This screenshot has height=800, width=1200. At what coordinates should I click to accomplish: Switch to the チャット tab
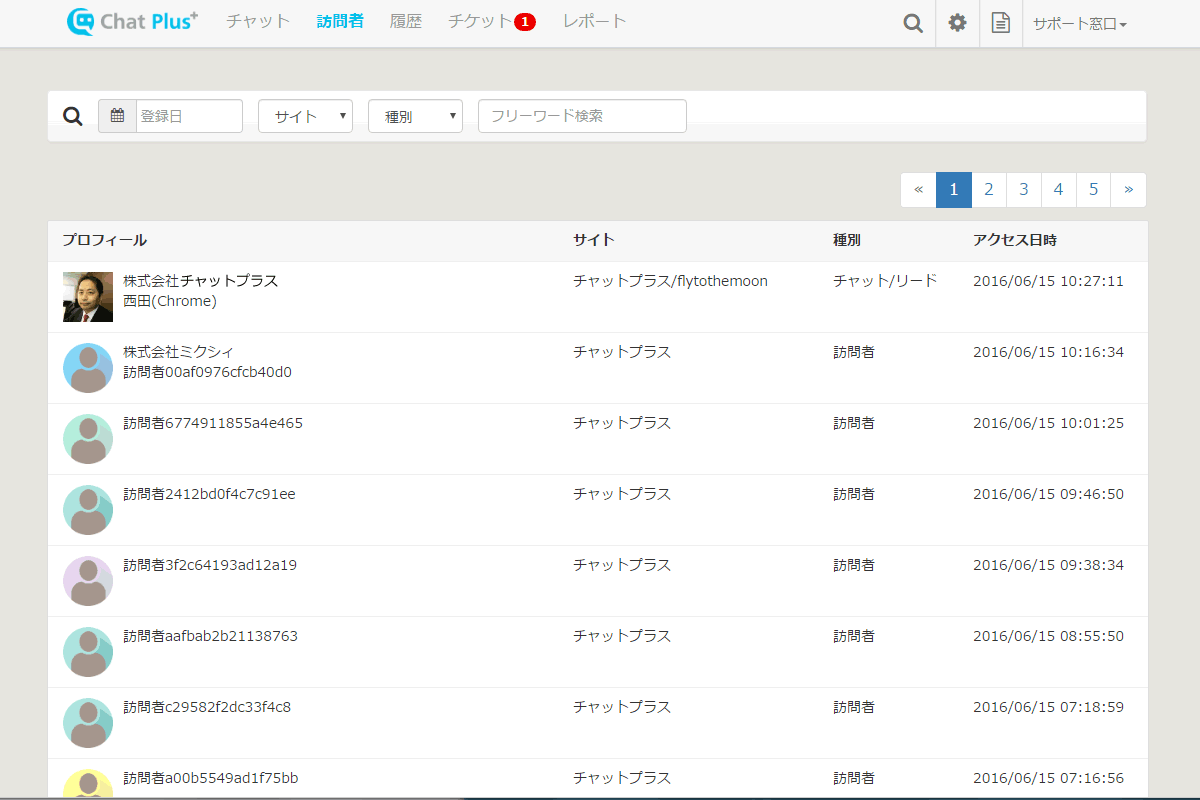(x=258, y=21)
